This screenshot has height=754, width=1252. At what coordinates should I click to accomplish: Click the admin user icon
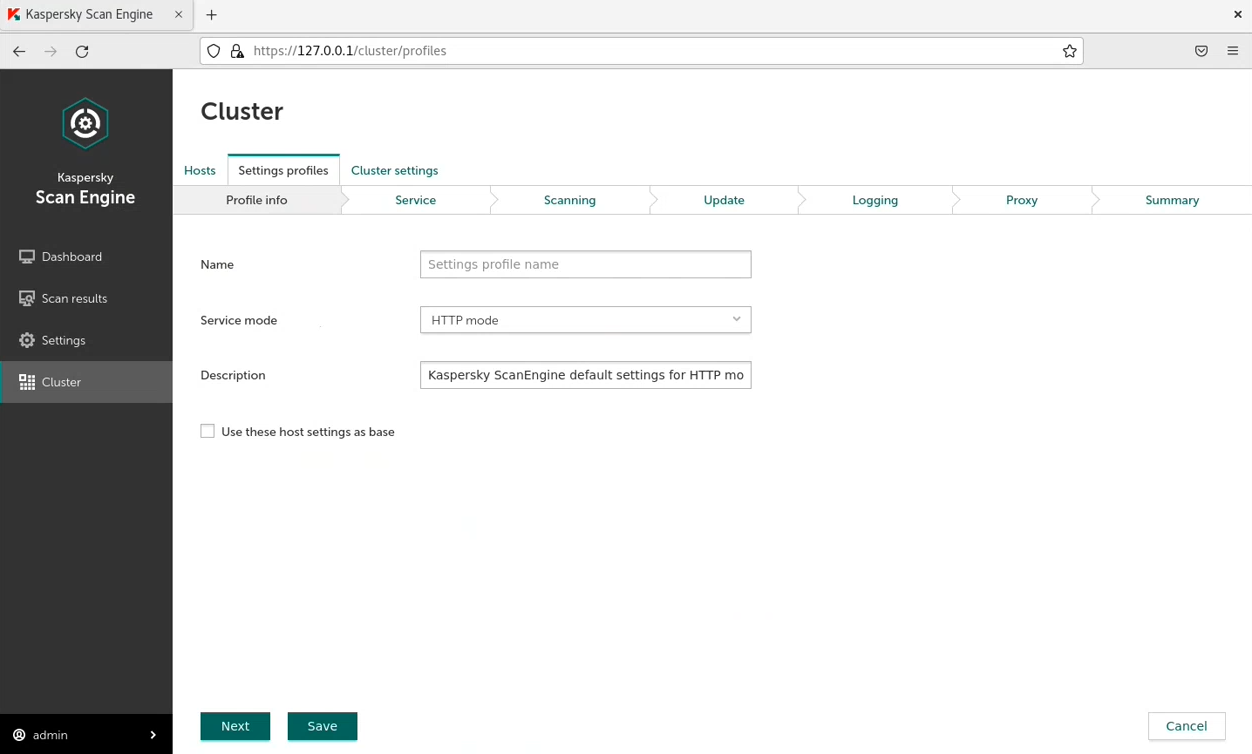point(19,735)
